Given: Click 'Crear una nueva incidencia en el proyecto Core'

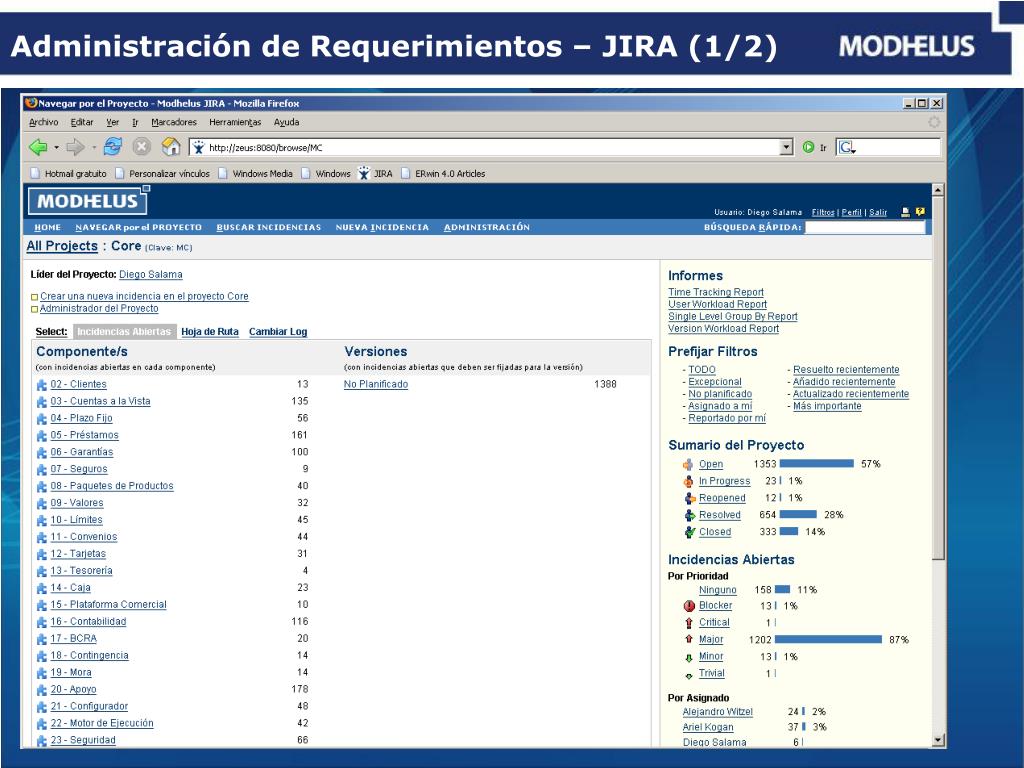Looking at the screenshot, I should [x=144, y=296].
